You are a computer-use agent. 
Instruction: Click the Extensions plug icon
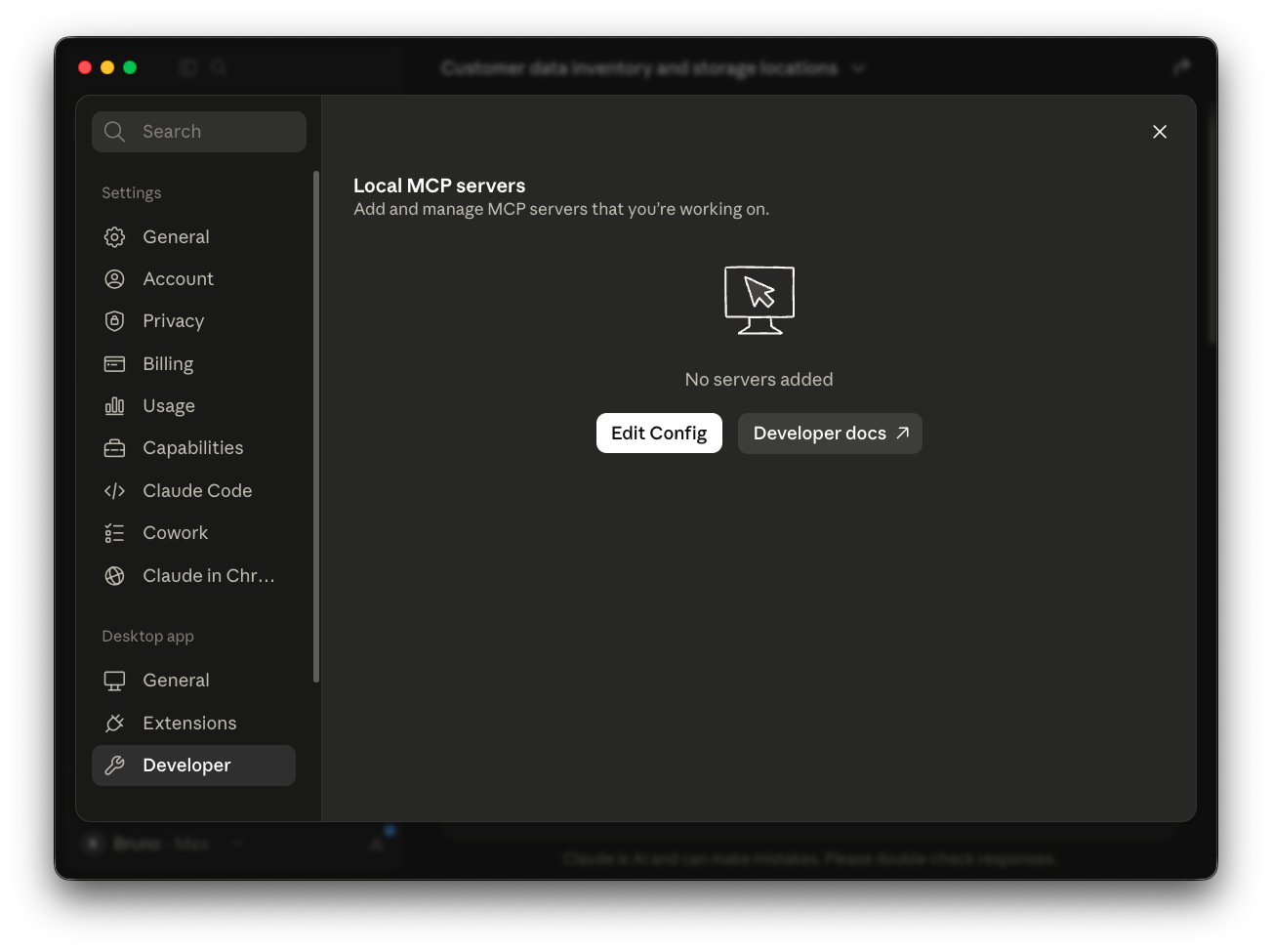point(114,724)
